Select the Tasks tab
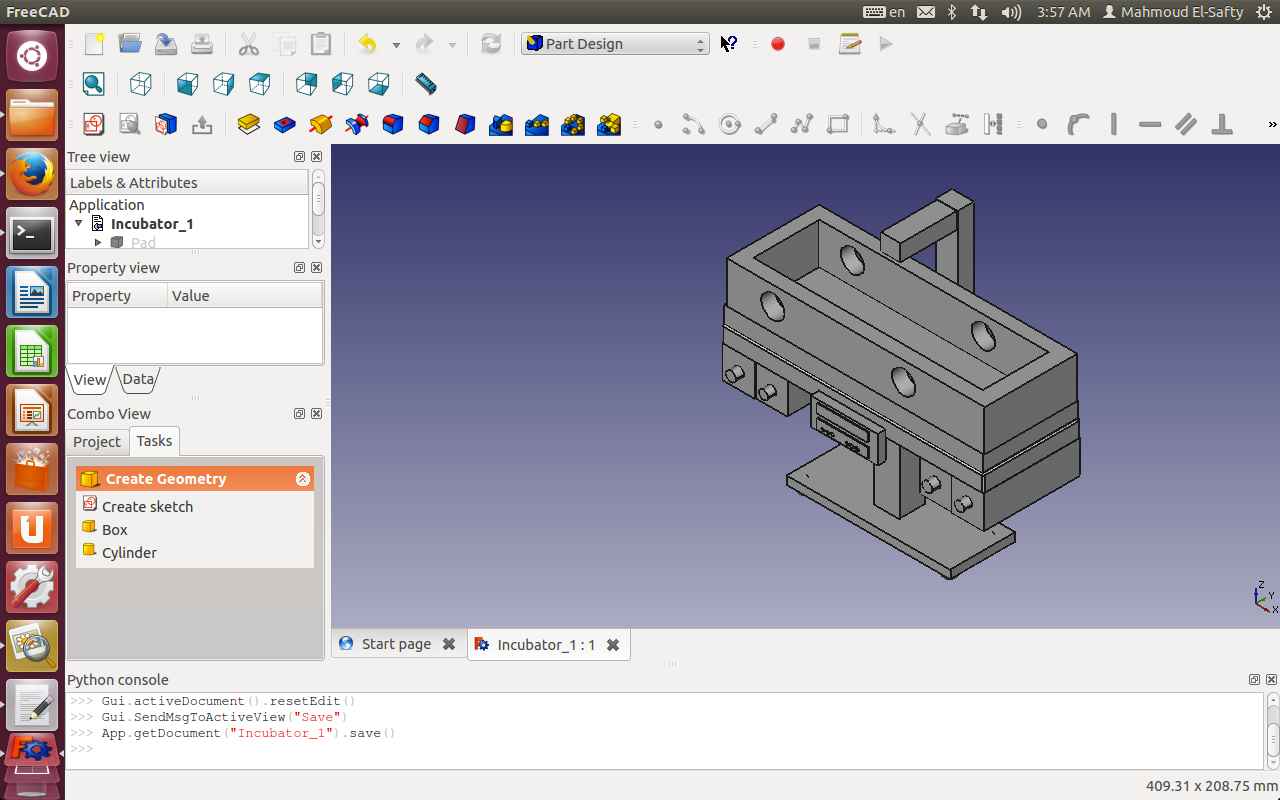 coord(154,440)
